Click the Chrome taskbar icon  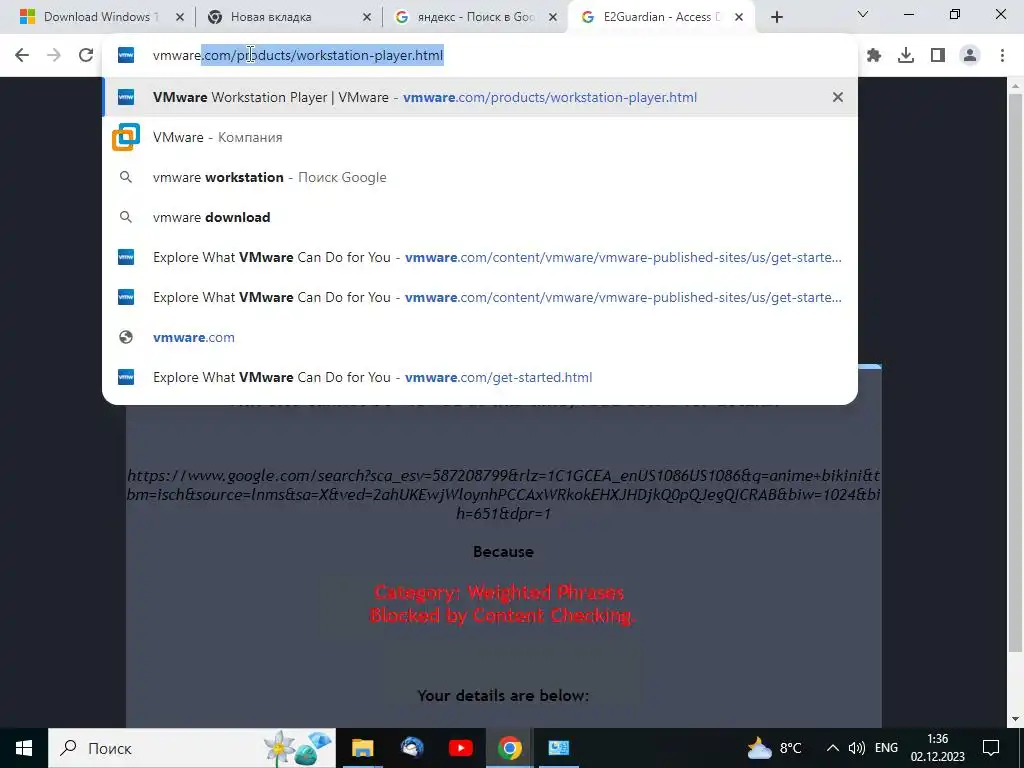pos(509,748)
